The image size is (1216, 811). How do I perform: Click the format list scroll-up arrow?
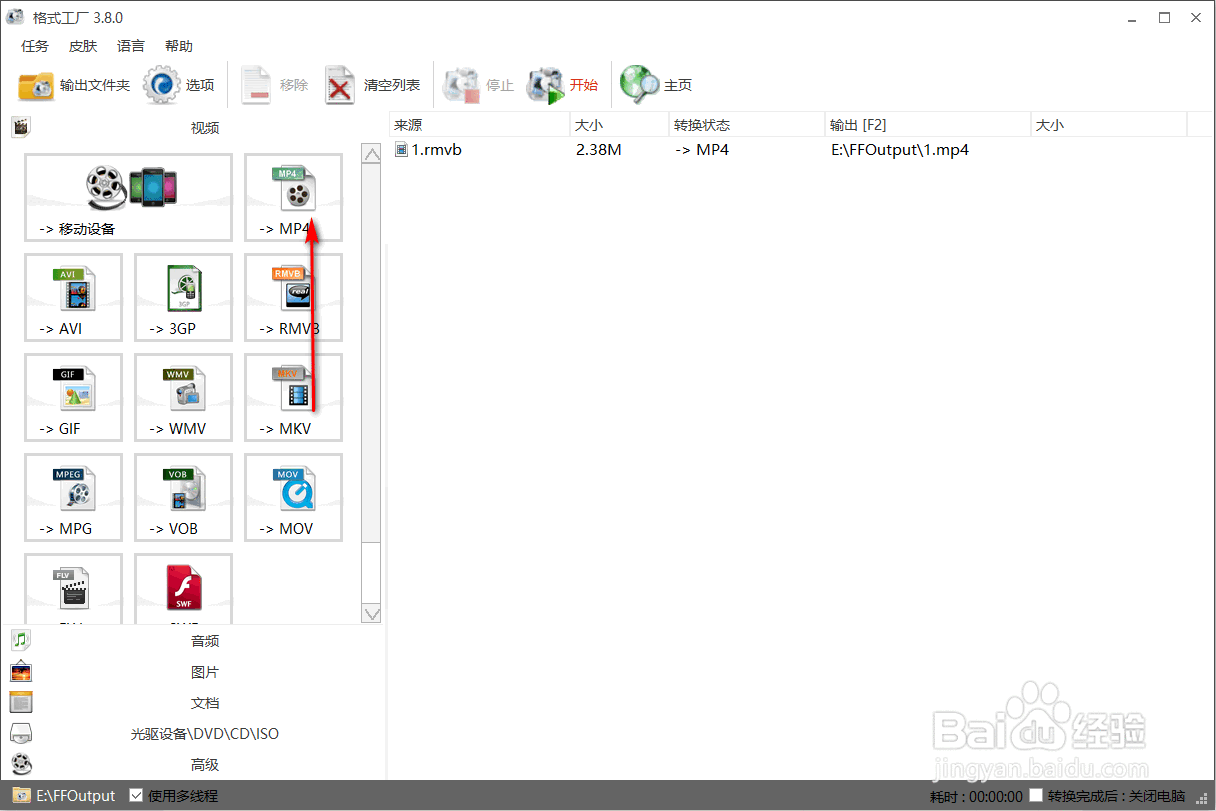tap(371, 154)
